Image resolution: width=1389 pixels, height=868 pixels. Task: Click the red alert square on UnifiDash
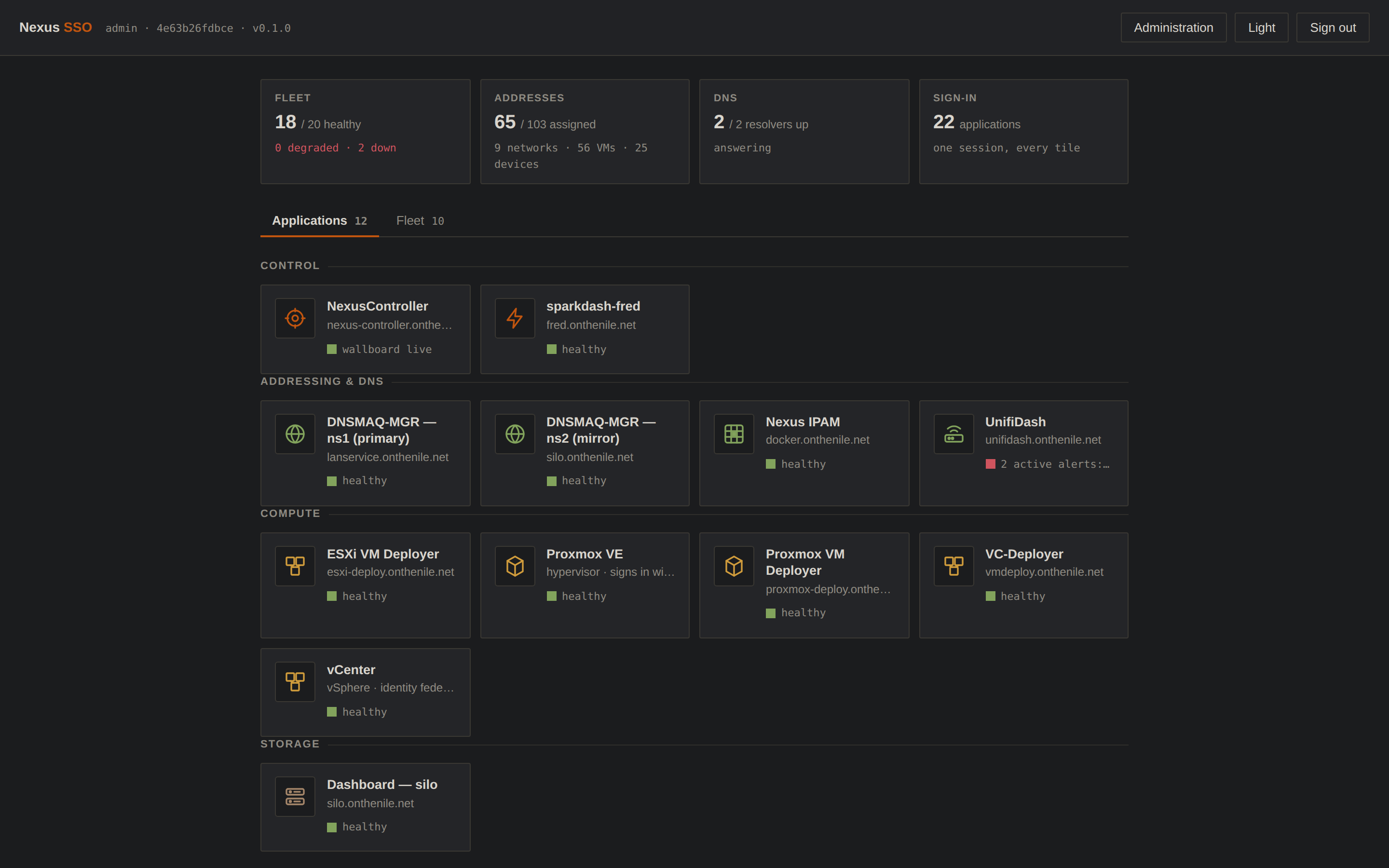pos(991,464)
